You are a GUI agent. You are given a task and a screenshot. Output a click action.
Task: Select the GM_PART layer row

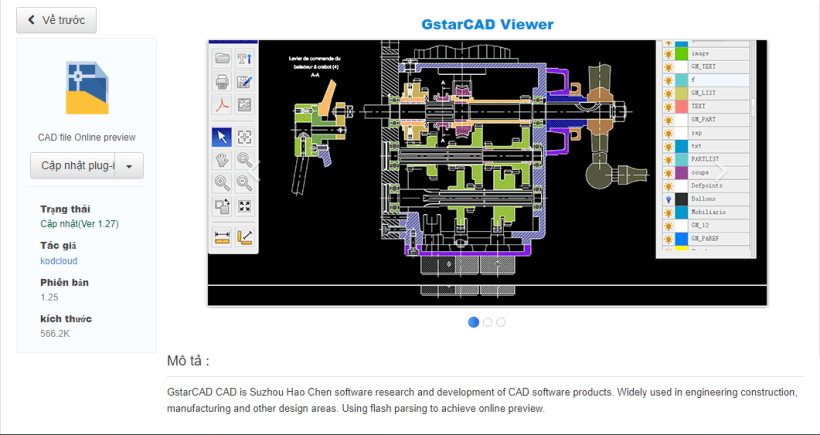(706, 120)
